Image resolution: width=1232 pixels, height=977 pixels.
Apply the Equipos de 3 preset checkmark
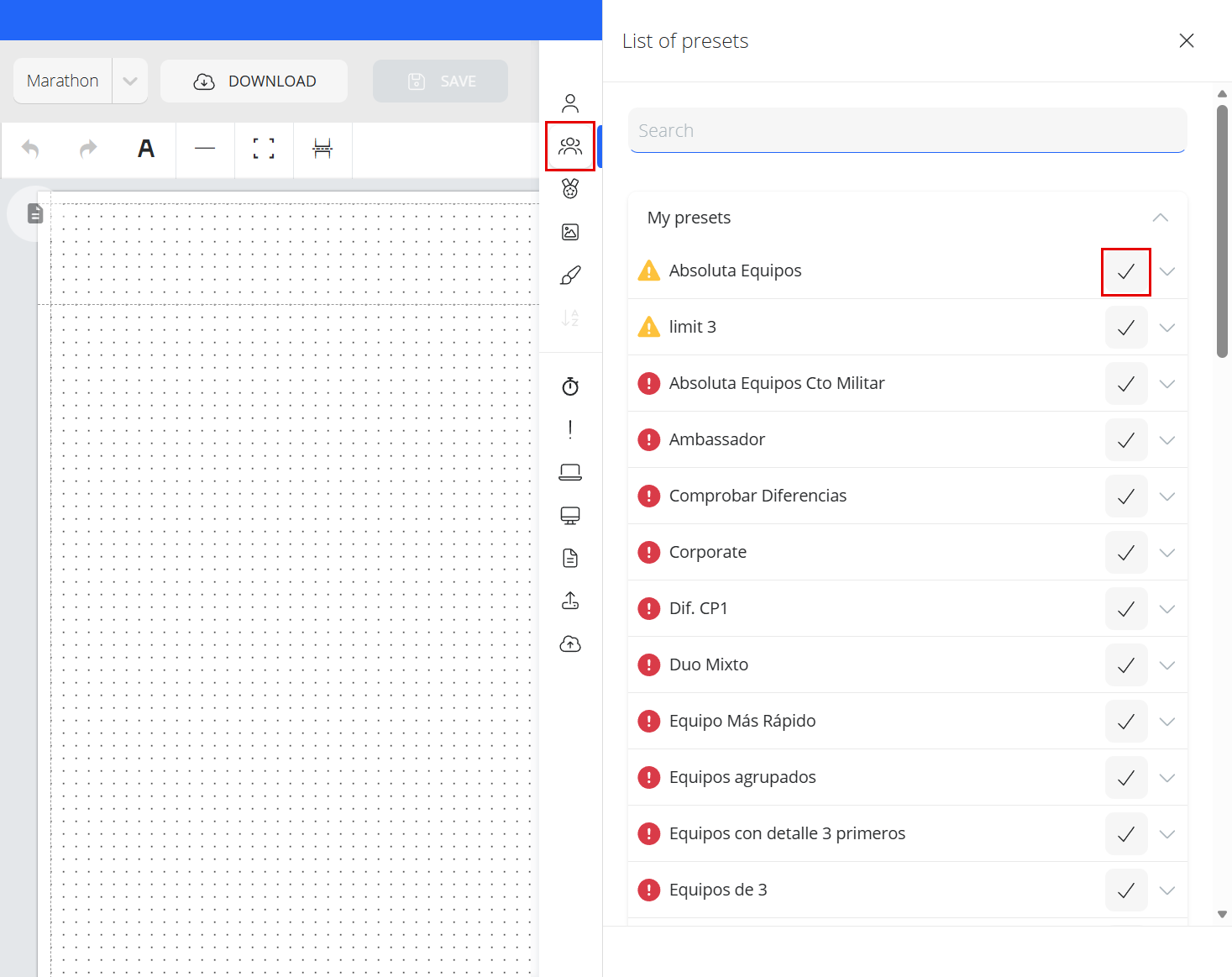coord(1126,890)
